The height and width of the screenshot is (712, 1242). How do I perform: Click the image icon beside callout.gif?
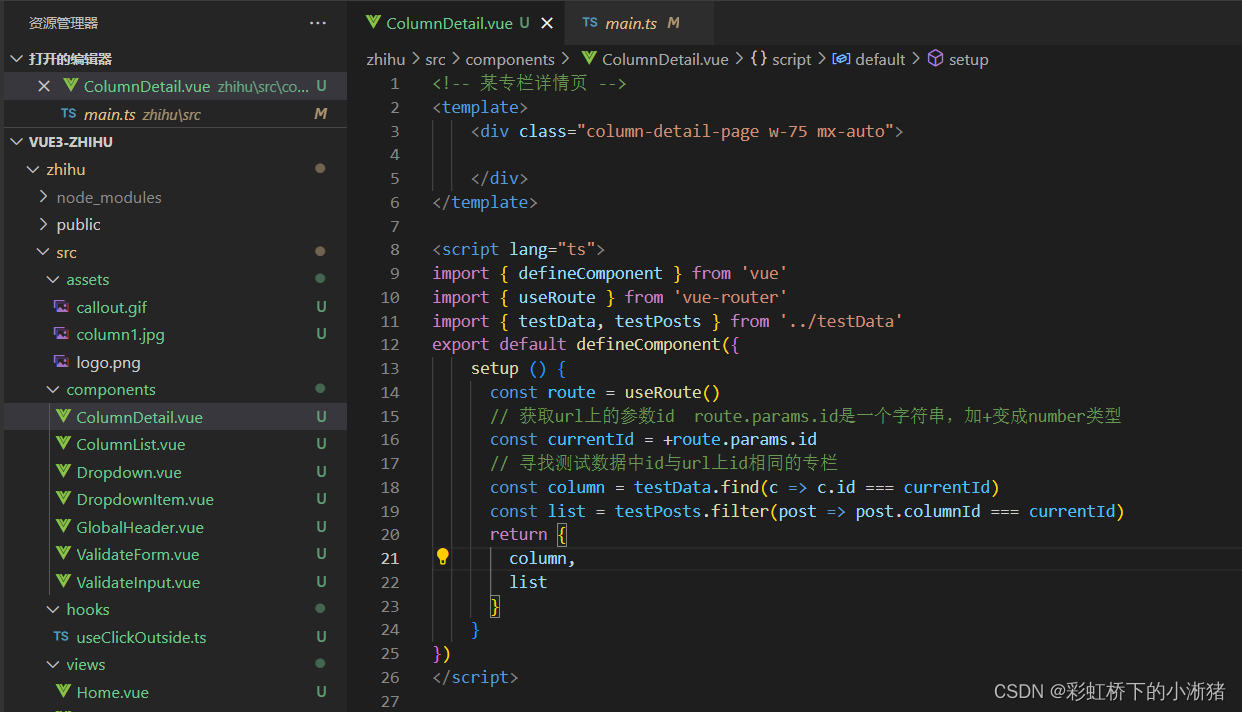tap(61, 307)
